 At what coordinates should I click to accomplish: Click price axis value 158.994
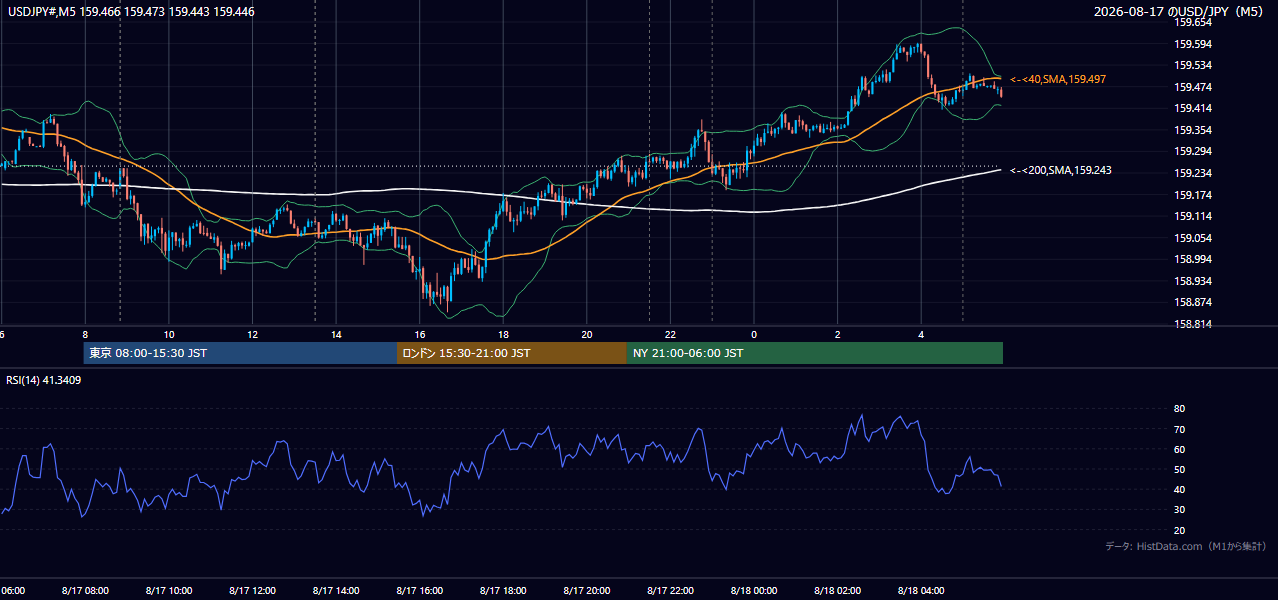[x=1193, y=259]
